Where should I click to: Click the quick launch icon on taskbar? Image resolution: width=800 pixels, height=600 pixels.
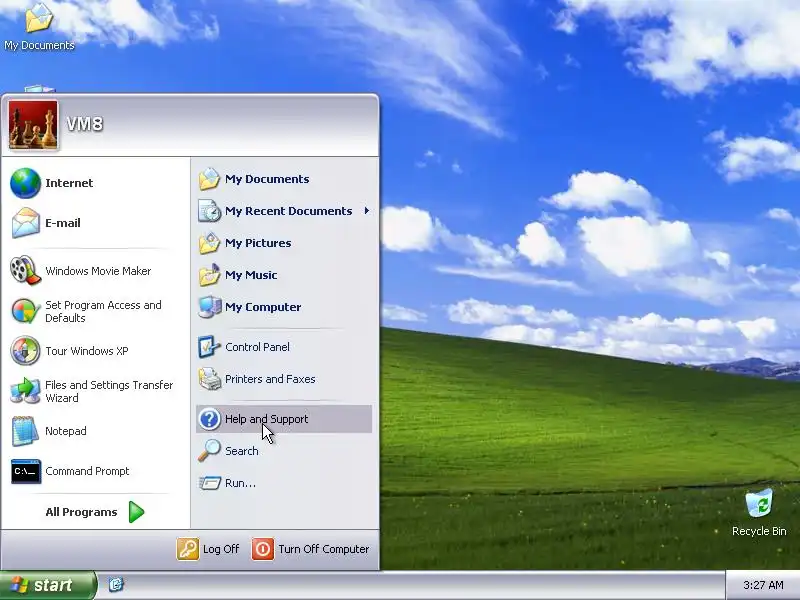(116, 585)
